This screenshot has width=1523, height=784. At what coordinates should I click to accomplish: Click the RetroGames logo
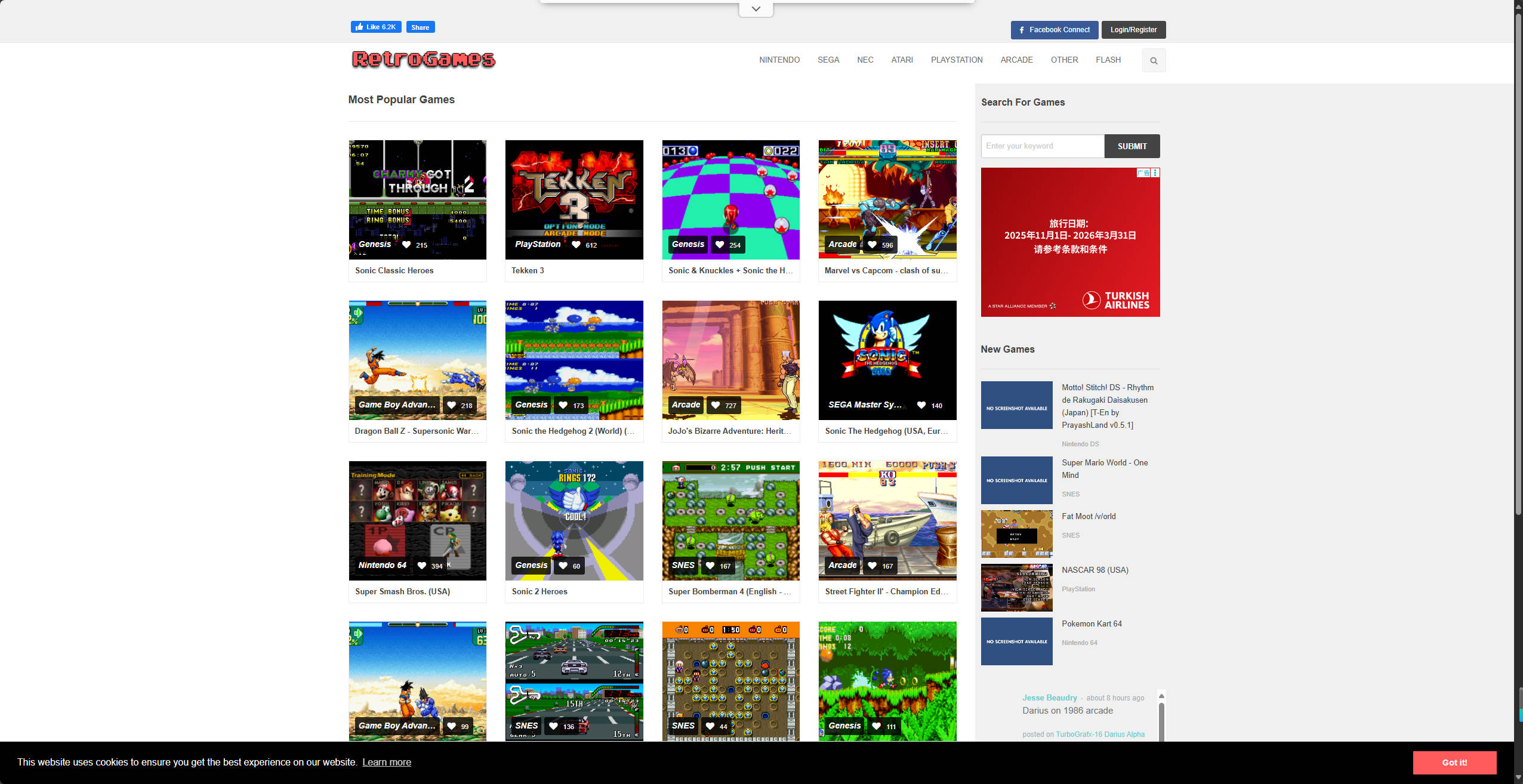(x=424, y=59)
